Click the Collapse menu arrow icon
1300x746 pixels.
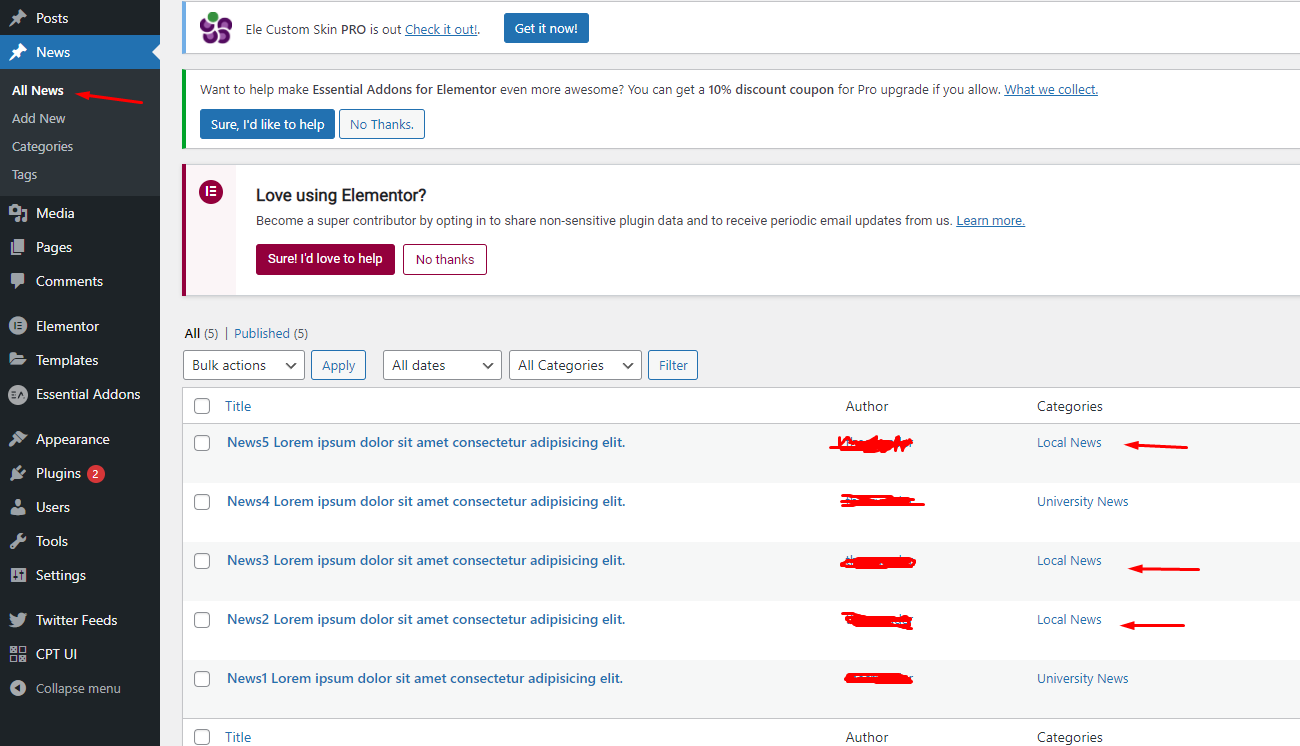coord(18,688)
